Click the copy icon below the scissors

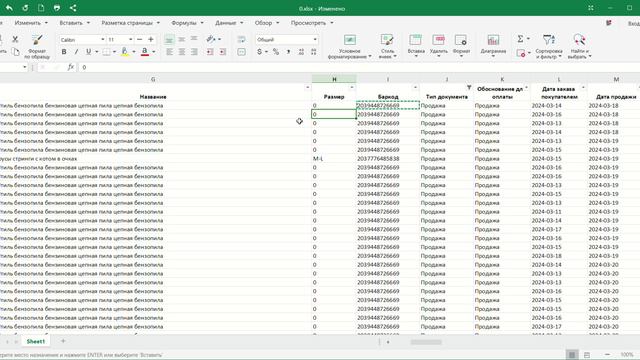(x=15, y=51)
